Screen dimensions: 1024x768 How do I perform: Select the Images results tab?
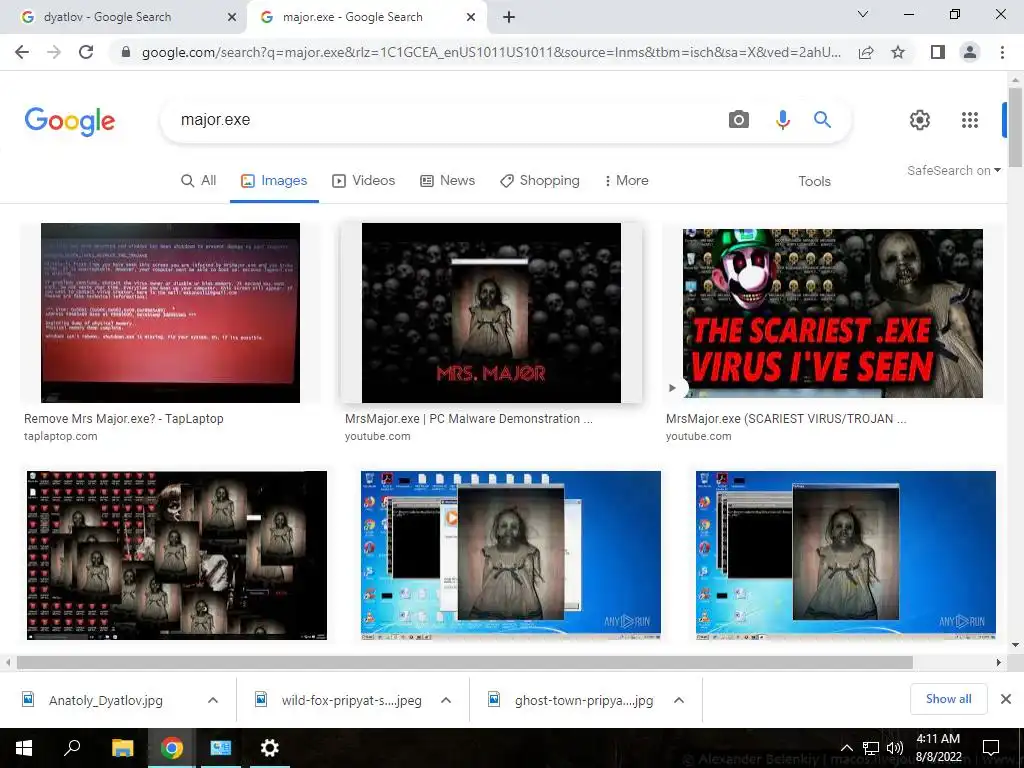[x=274, y=181]
